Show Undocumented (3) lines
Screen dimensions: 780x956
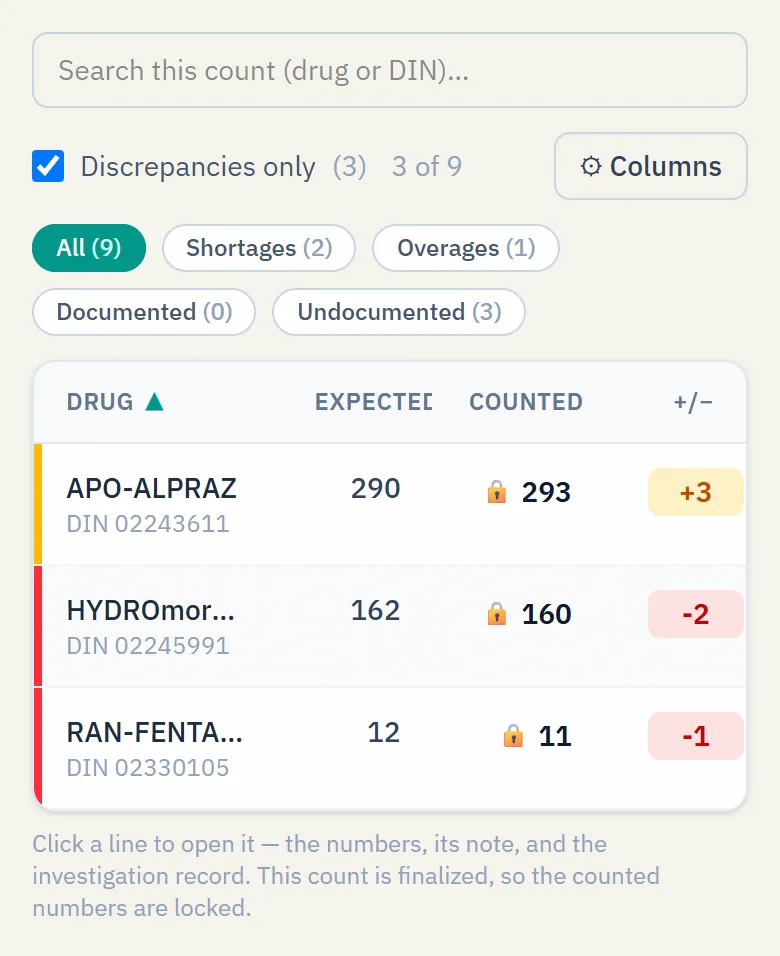point(399,312)
